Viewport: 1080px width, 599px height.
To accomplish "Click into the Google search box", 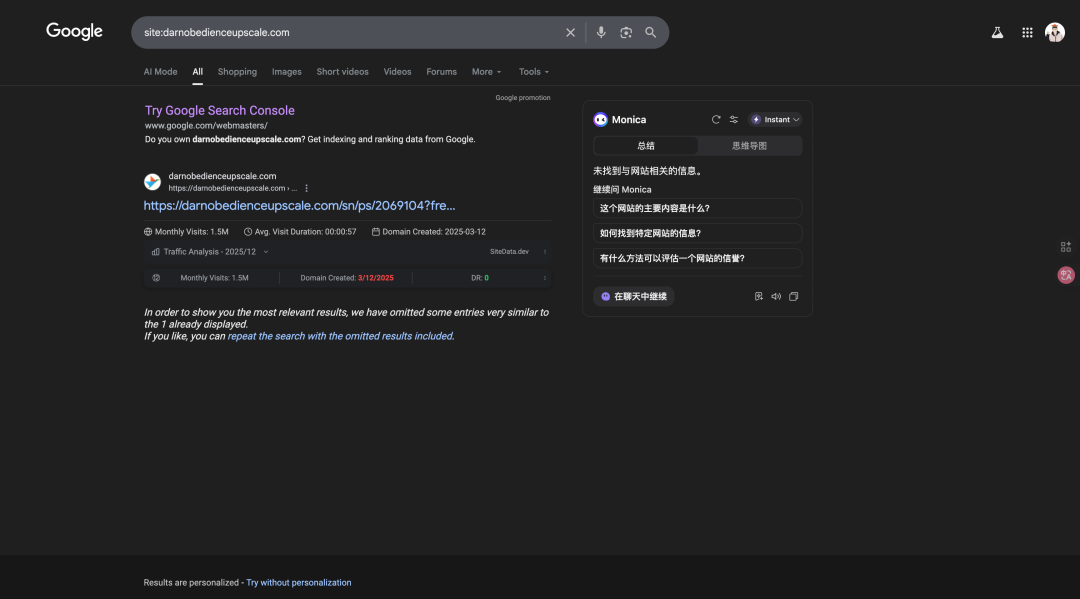I will click(x=351, y=32).
